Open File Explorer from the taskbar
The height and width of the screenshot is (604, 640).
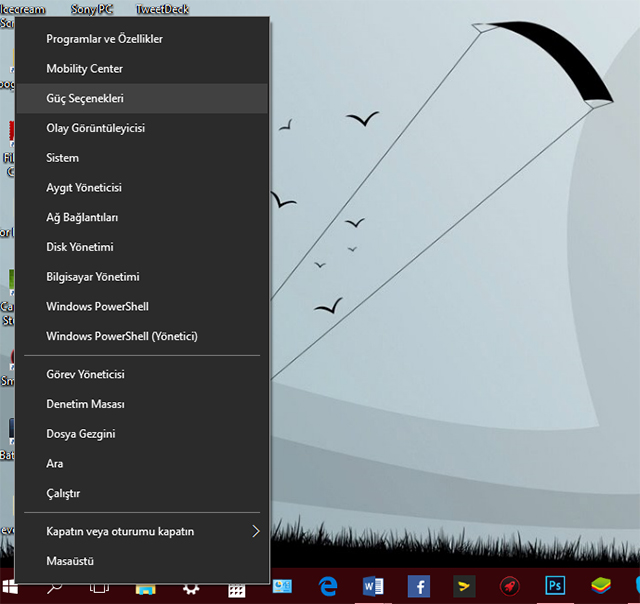145,589
